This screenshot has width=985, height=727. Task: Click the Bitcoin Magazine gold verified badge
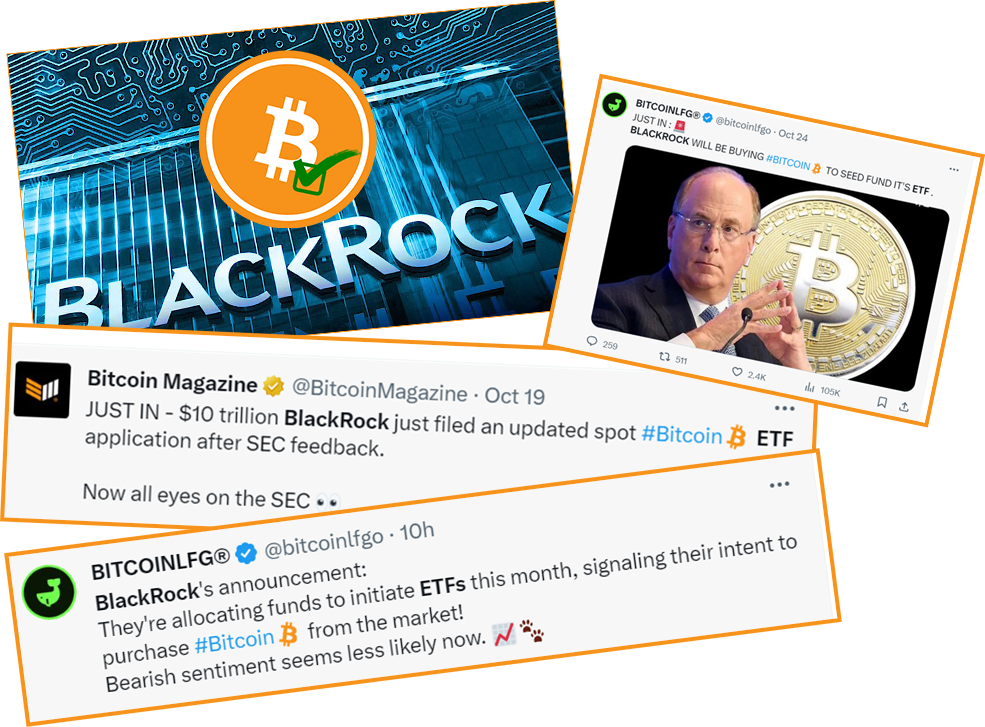click(273, 386)
